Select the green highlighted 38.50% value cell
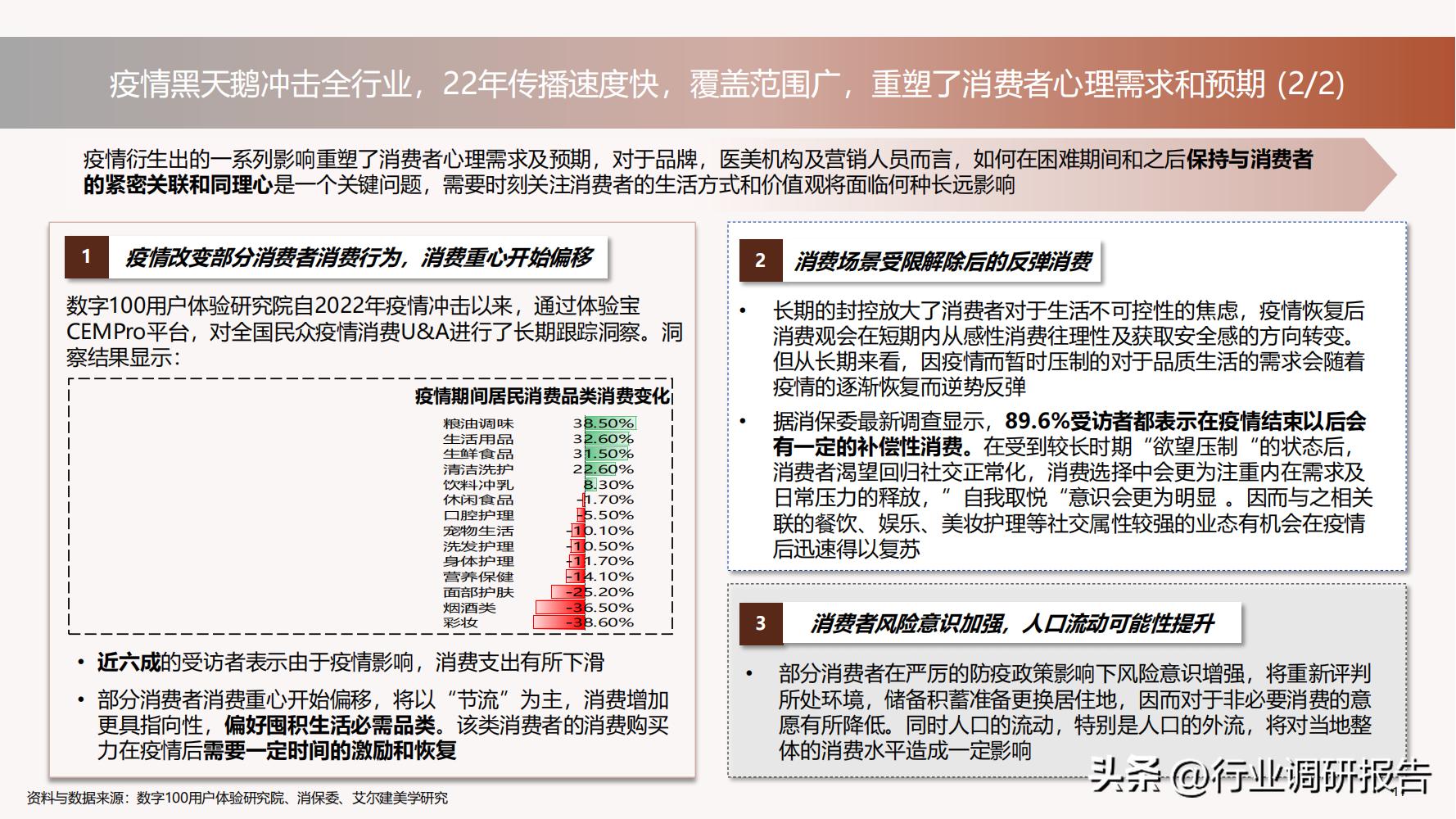The width and height of the screenshot is (1456, 819). [x=604, y=424]
